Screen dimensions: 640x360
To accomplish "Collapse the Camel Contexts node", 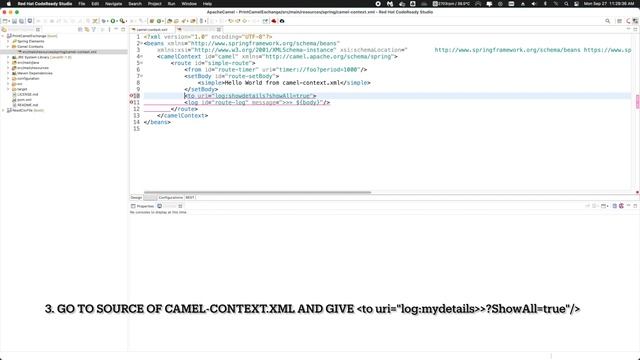I will [8, 47].
